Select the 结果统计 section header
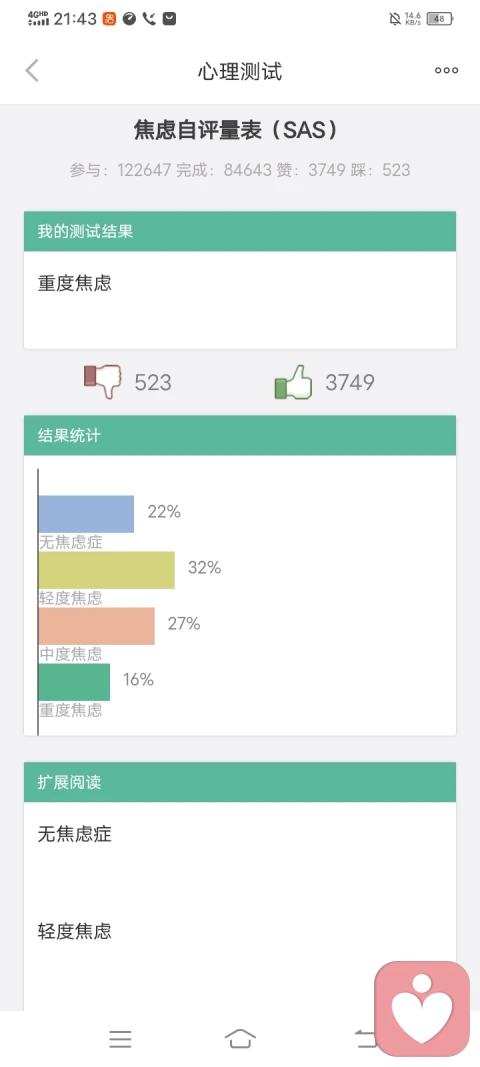 tap(240, 436)
